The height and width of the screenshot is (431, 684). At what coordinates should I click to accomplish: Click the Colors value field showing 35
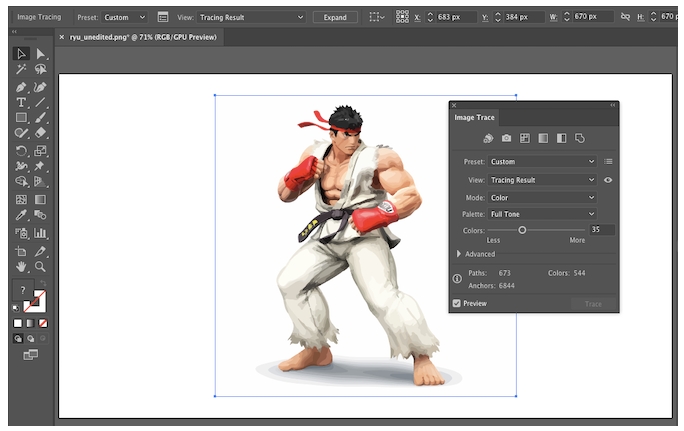[602, 230]
